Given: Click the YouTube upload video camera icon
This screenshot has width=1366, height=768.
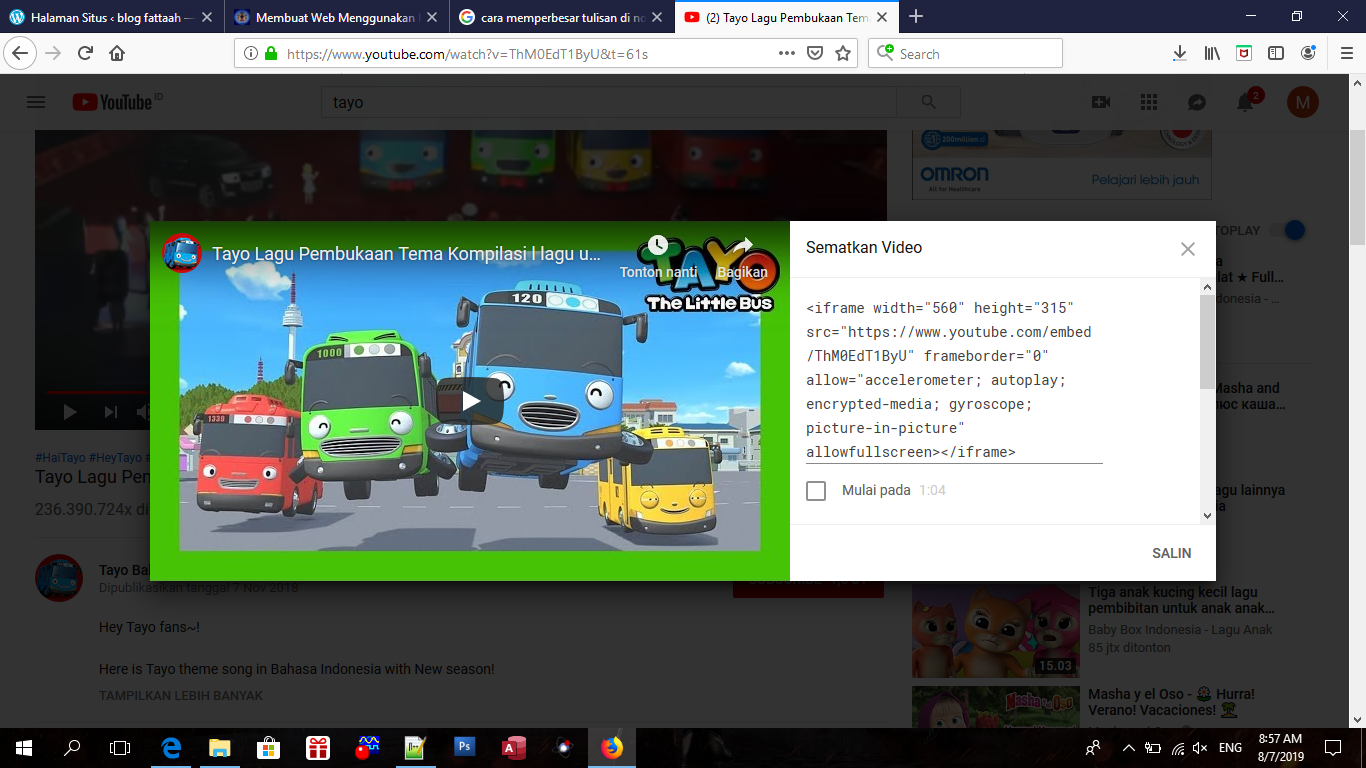Looking at the screenshot, I should coord(1101,102).
